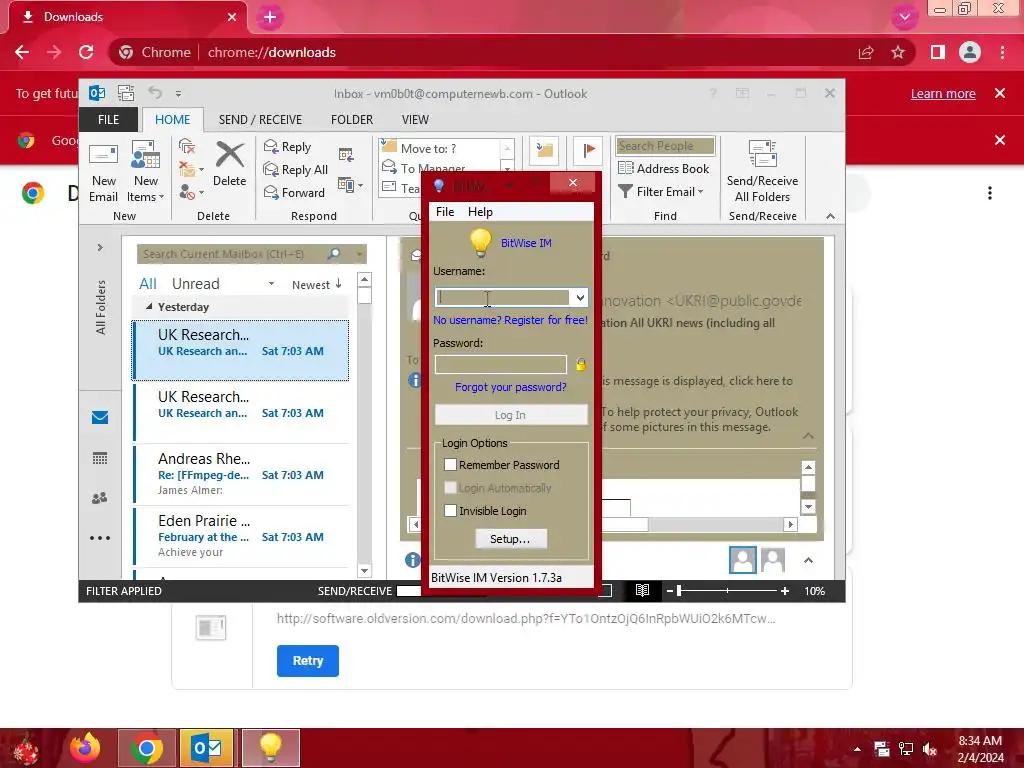1024x768 pixels.
Task: Click Reply in the Respond group
Action: [x=287, y=146]
